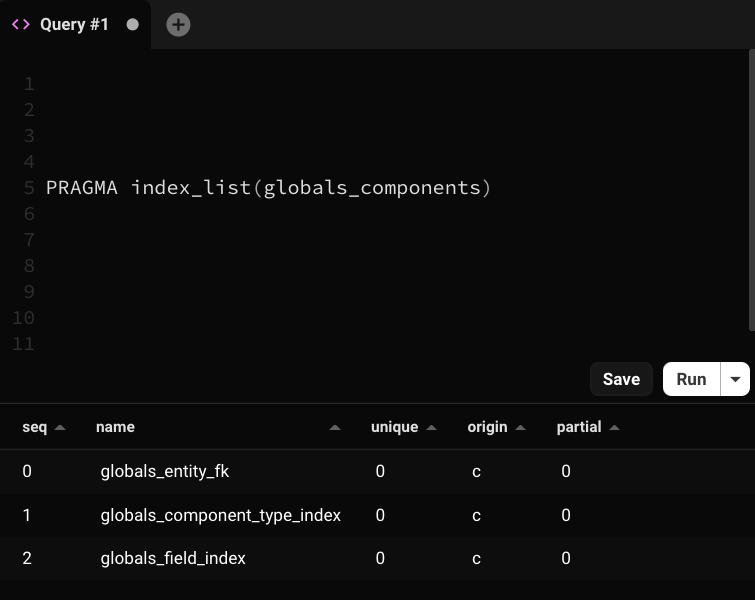Click unique value in globals_field_index row

380,558
